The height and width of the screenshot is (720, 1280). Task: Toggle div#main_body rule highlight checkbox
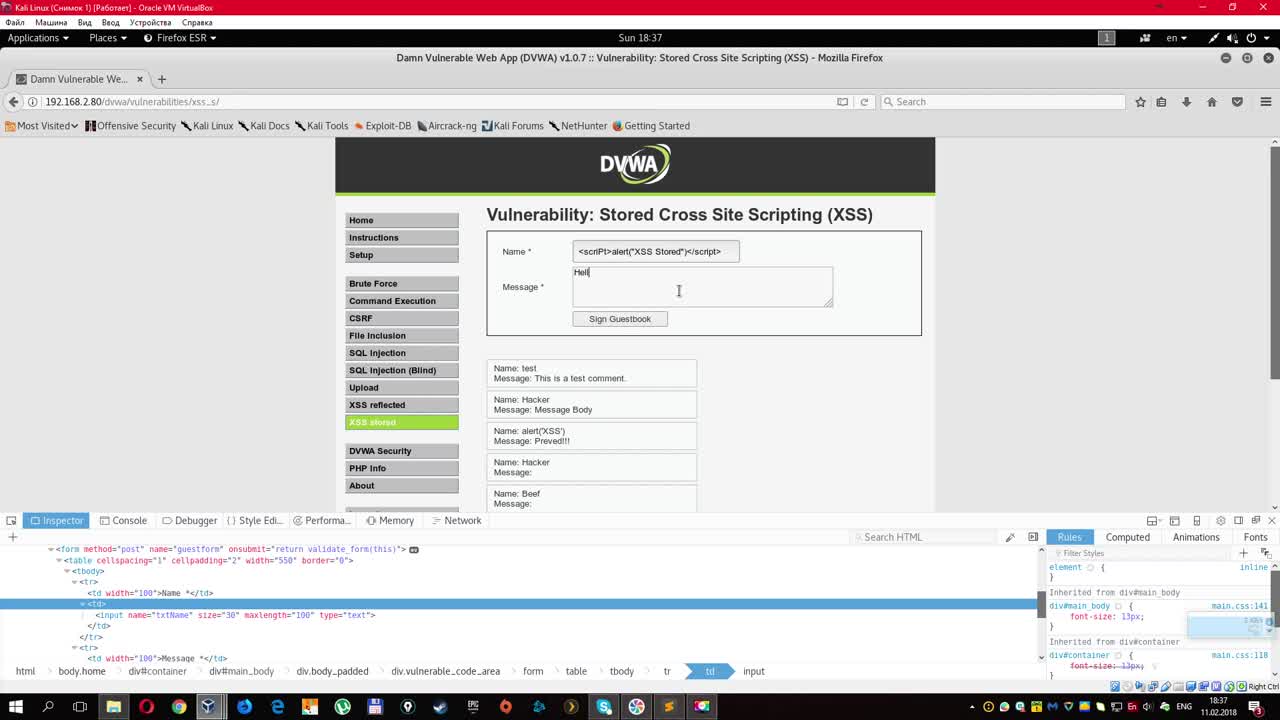click(x=1118, y=606)
